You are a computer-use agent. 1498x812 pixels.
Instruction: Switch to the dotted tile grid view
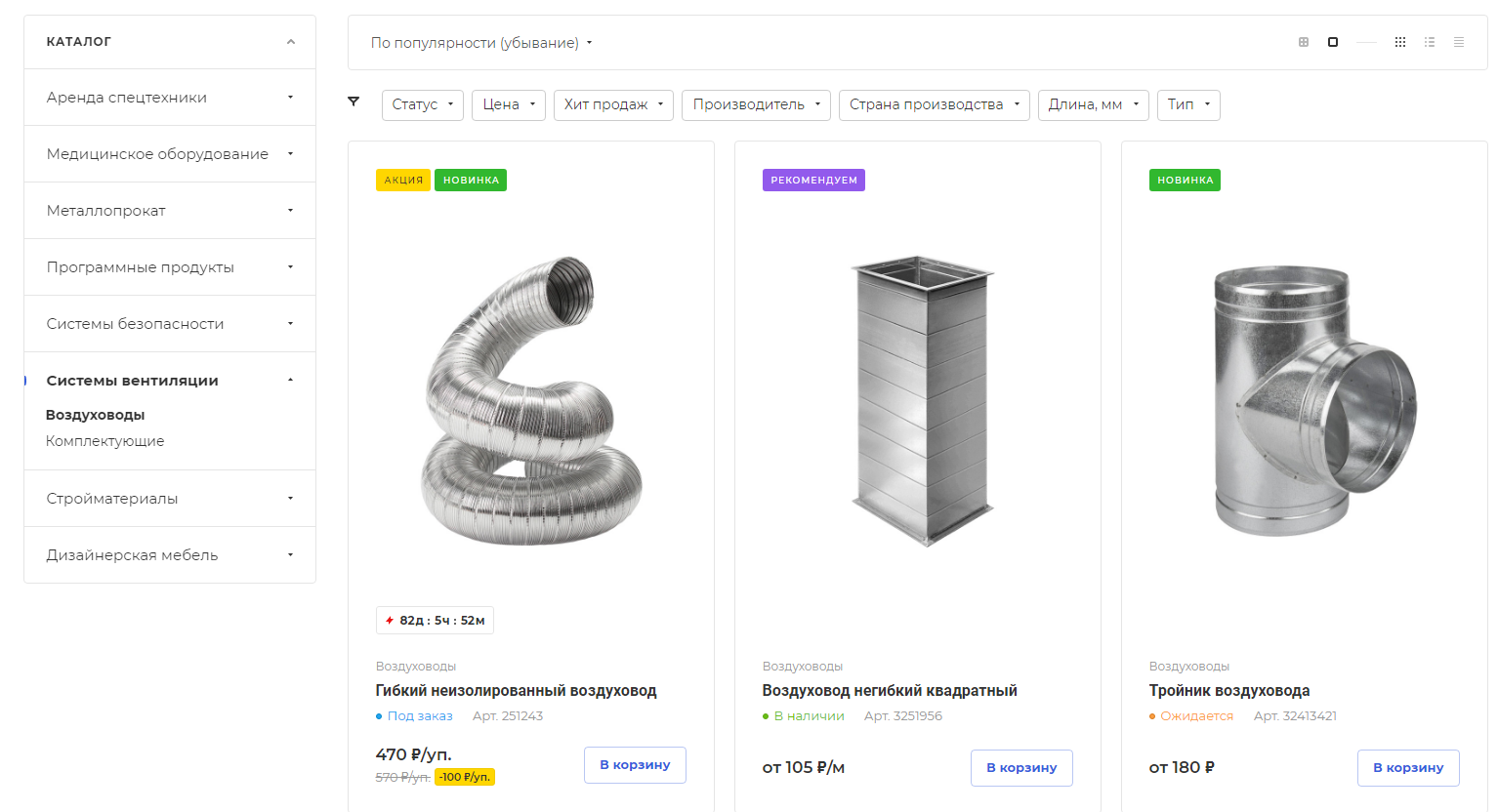pyautogui.click(x=1400, y=42)
